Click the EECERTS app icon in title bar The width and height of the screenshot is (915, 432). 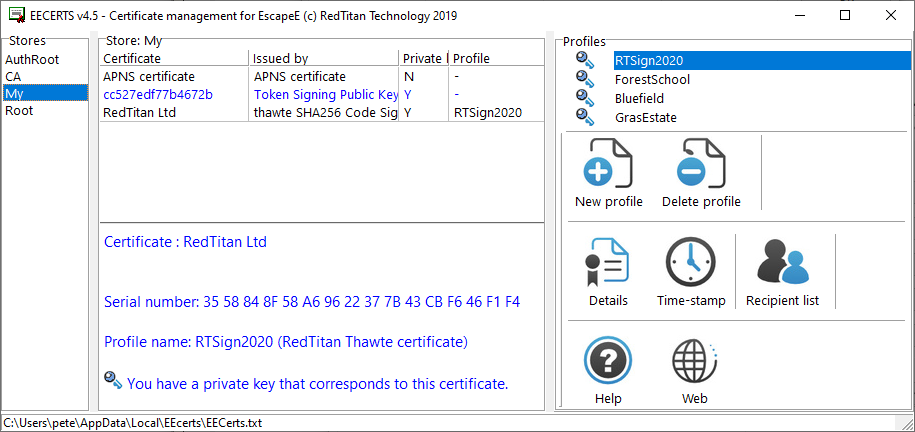[17, 16]
